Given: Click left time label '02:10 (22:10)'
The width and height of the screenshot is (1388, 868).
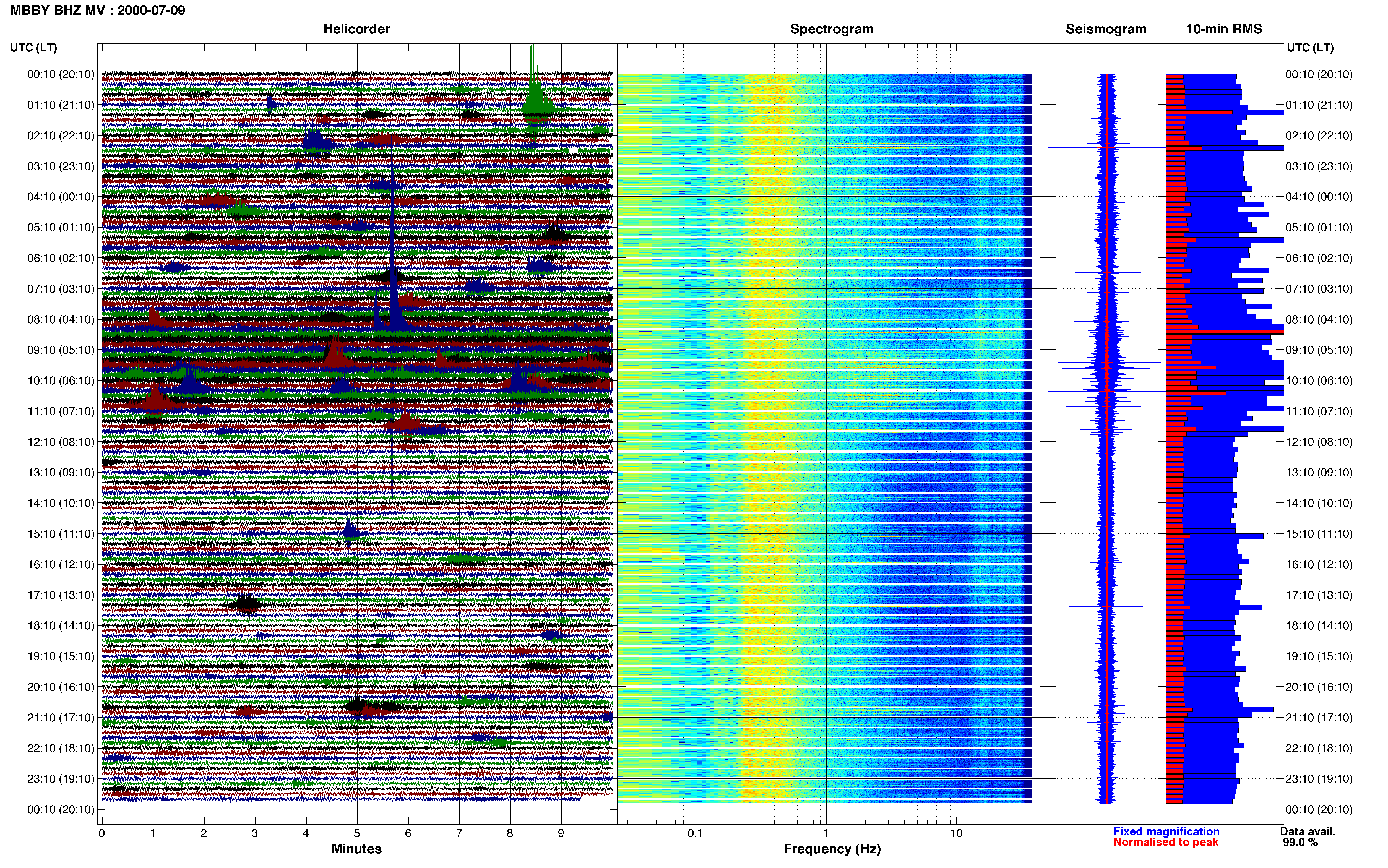Looking at the screenshot, I should click(x=60, y=135).
